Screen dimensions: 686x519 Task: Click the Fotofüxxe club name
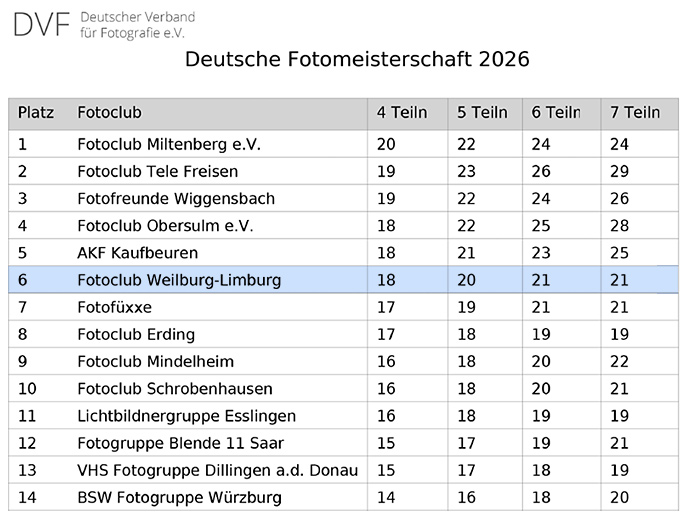(114, 307)
